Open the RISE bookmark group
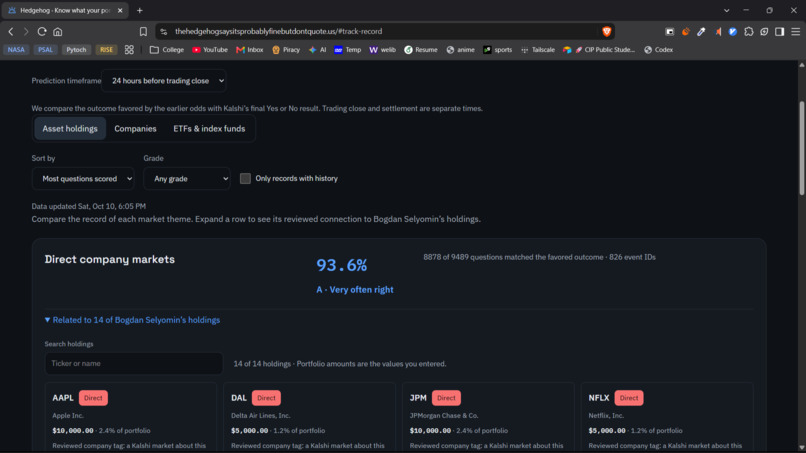 pyautogui.click(x=106, y=50)
